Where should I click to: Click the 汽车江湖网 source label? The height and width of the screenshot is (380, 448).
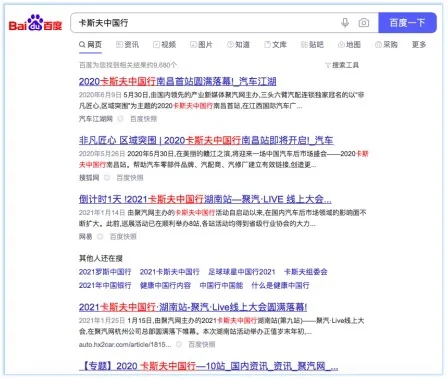(96, 119)
